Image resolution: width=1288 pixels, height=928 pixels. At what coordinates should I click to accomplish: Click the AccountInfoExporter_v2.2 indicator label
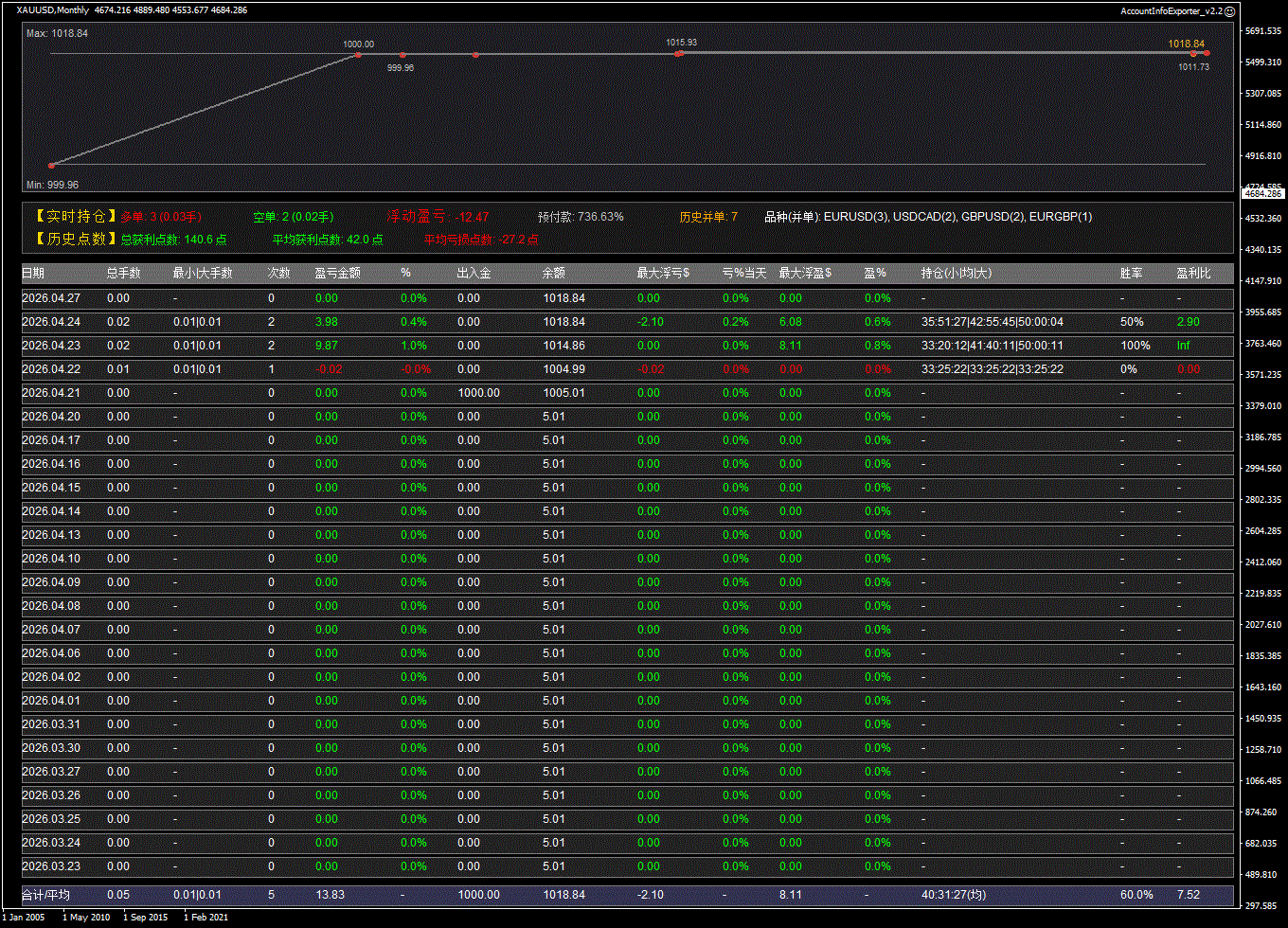(x=1172, y=10)
